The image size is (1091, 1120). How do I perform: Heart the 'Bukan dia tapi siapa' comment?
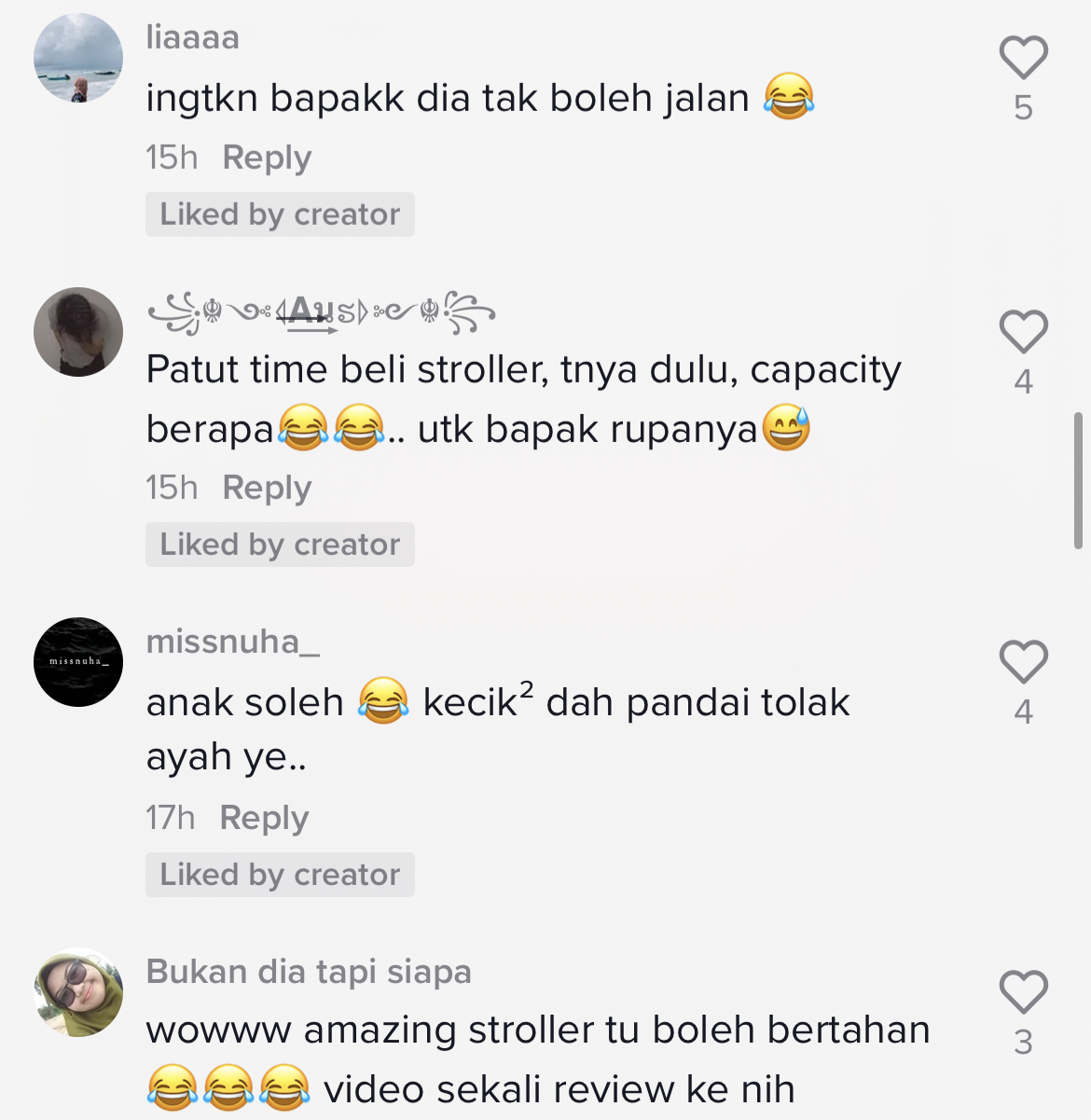[x=1024, y=992]
